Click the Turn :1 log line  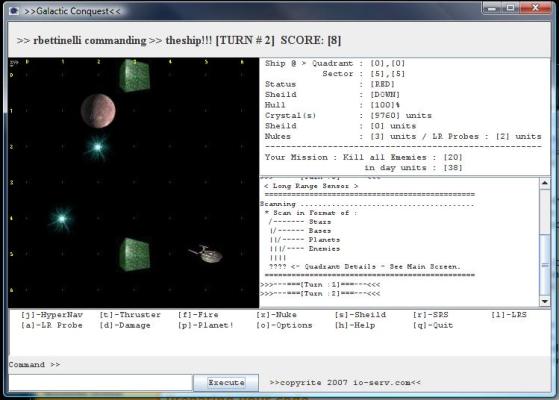click(320, 285)
